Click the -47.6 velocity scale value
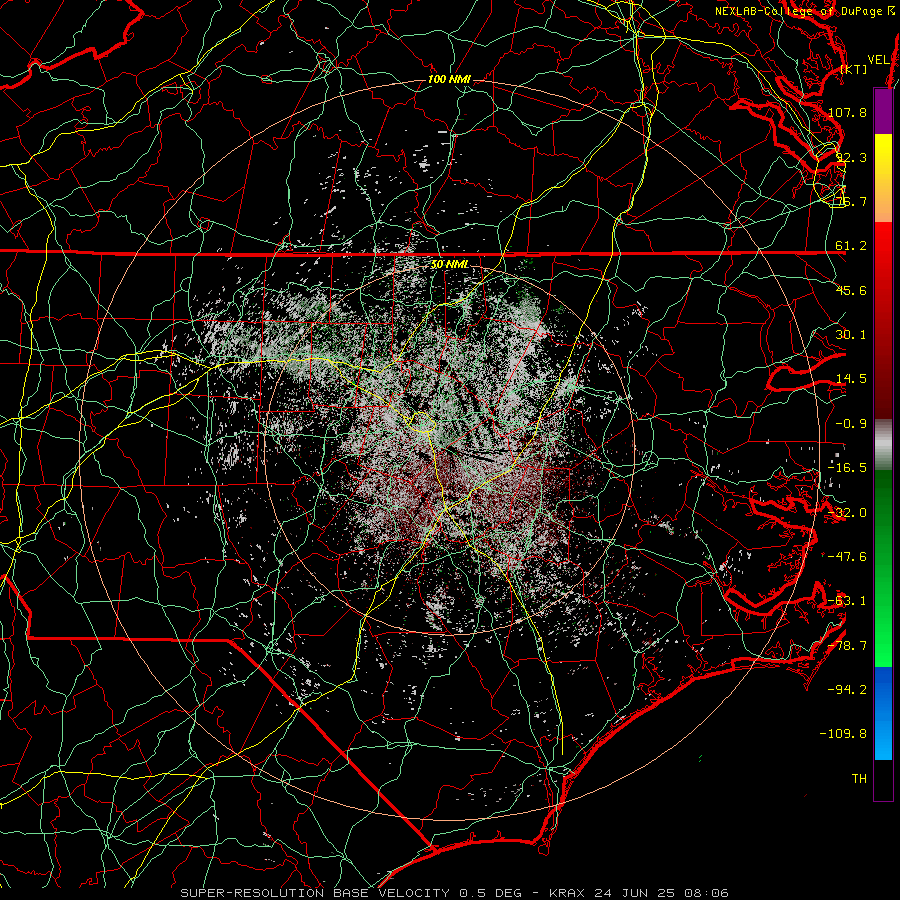Screen dimensions: 900x900 [847, 557]
